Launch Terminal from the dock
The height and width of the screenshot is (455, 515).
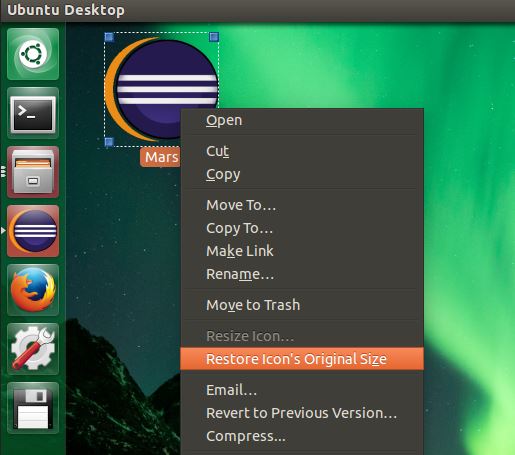tap(33, 113)
